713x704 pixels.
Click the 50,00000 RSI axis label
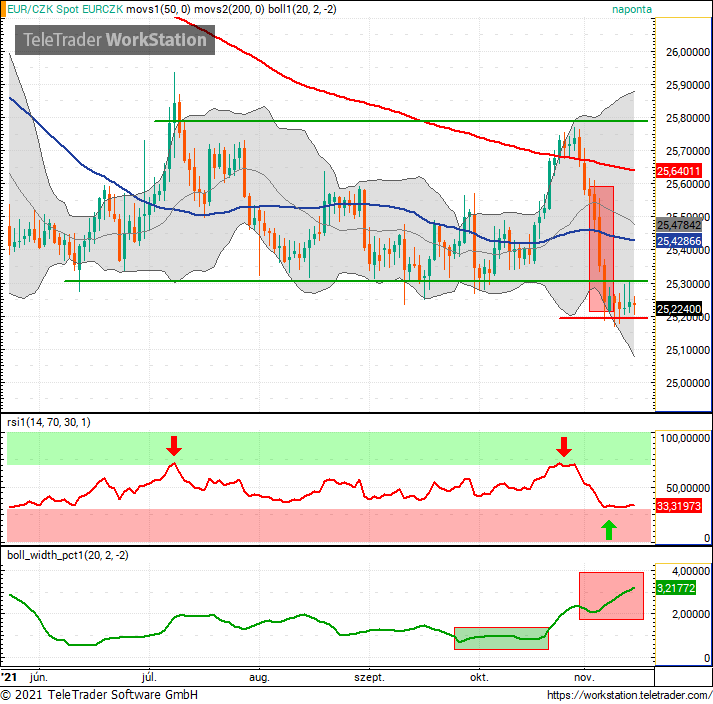[688, 488]
